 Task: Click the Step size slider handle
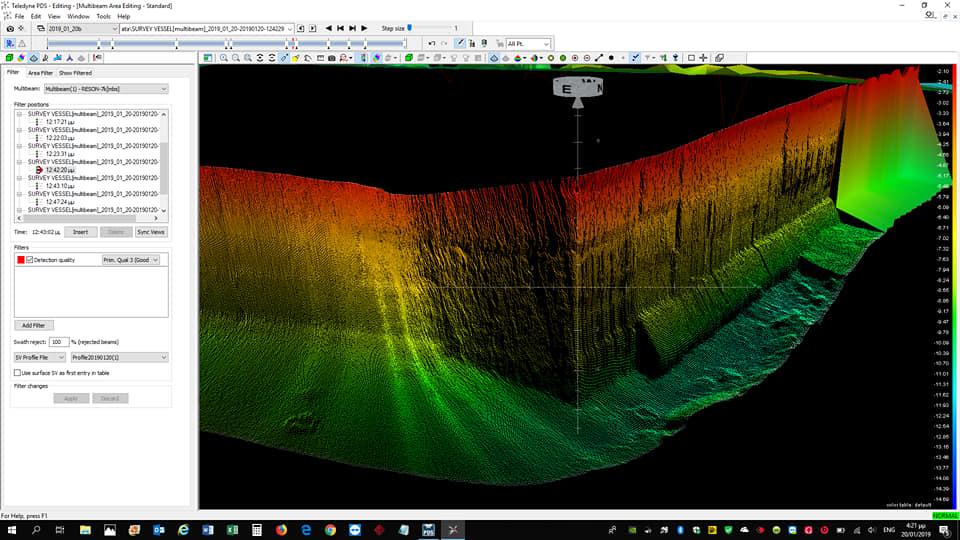410,28
